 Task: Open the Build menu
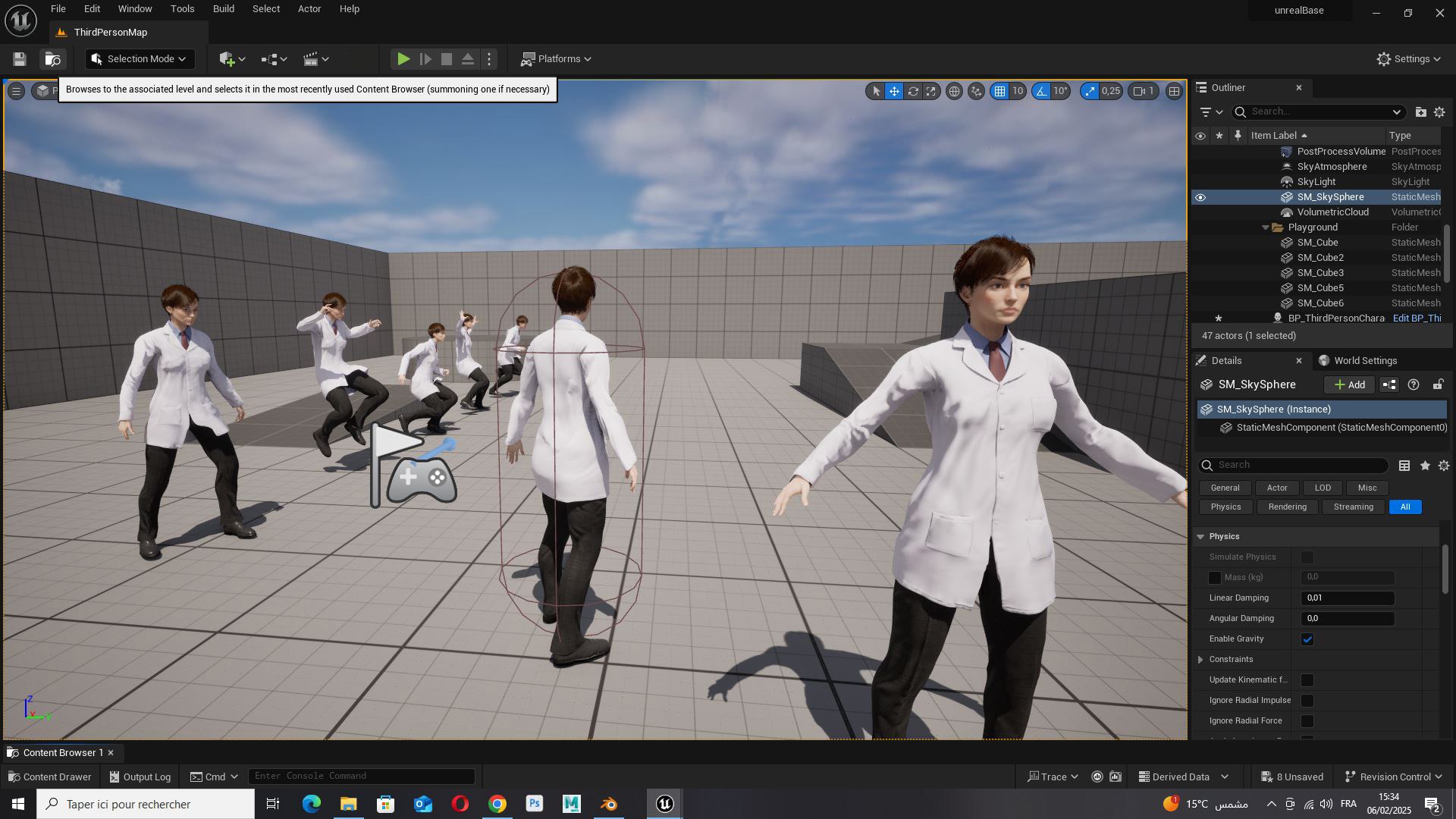coord(223,9)
